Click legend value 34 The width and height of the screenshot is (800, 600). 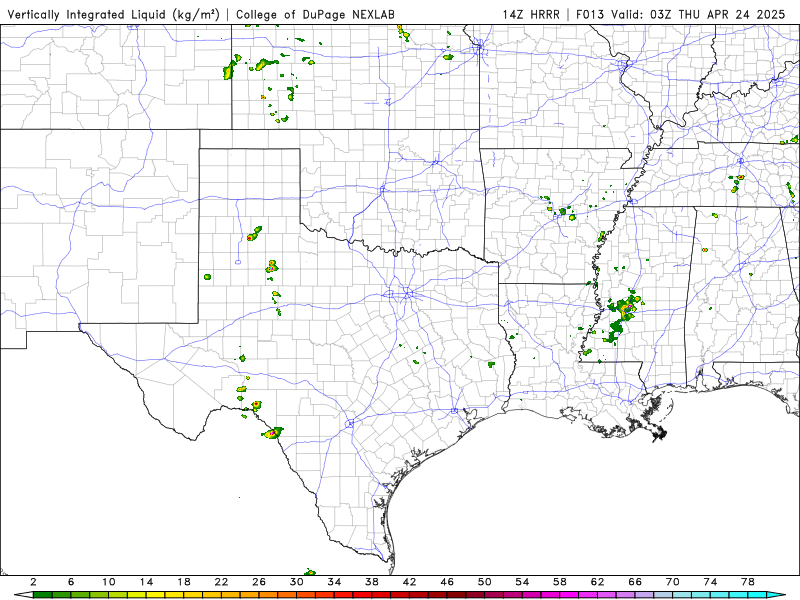click(x=334, y=582)
